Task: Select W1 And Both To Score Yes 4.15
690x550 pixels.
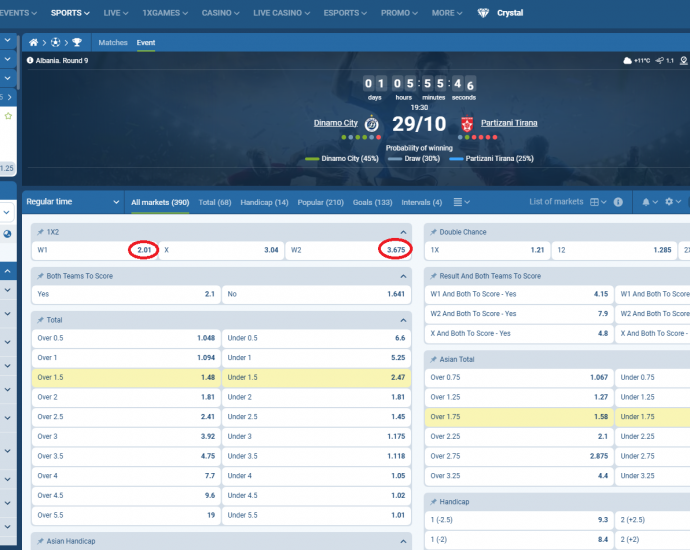Action: (x=519, y=294)
